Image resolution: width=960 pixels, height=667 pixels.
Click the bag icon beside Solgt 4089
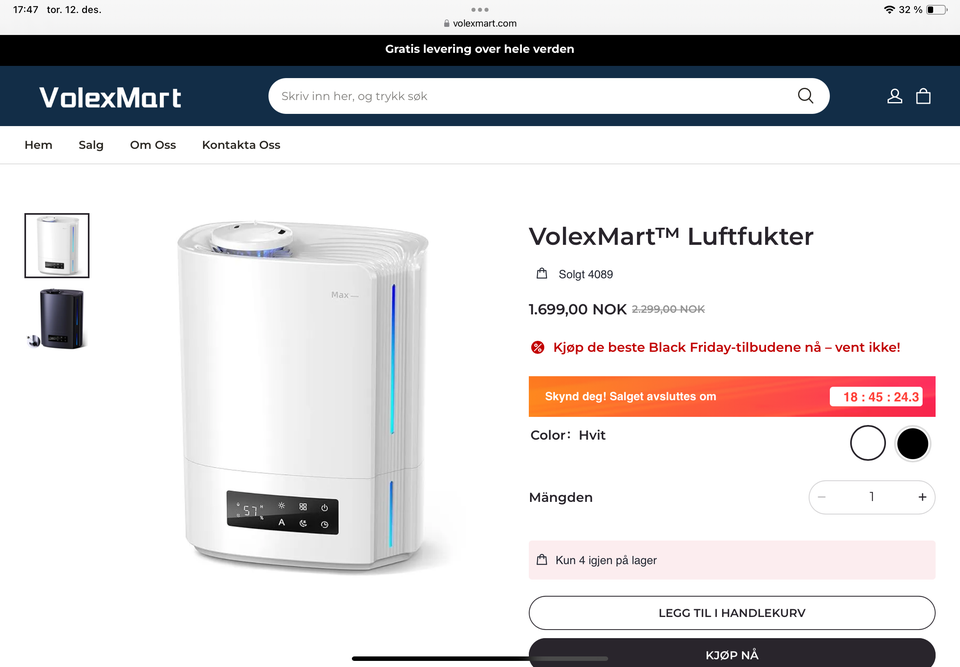pyautogui.click(x=542, y=274)
